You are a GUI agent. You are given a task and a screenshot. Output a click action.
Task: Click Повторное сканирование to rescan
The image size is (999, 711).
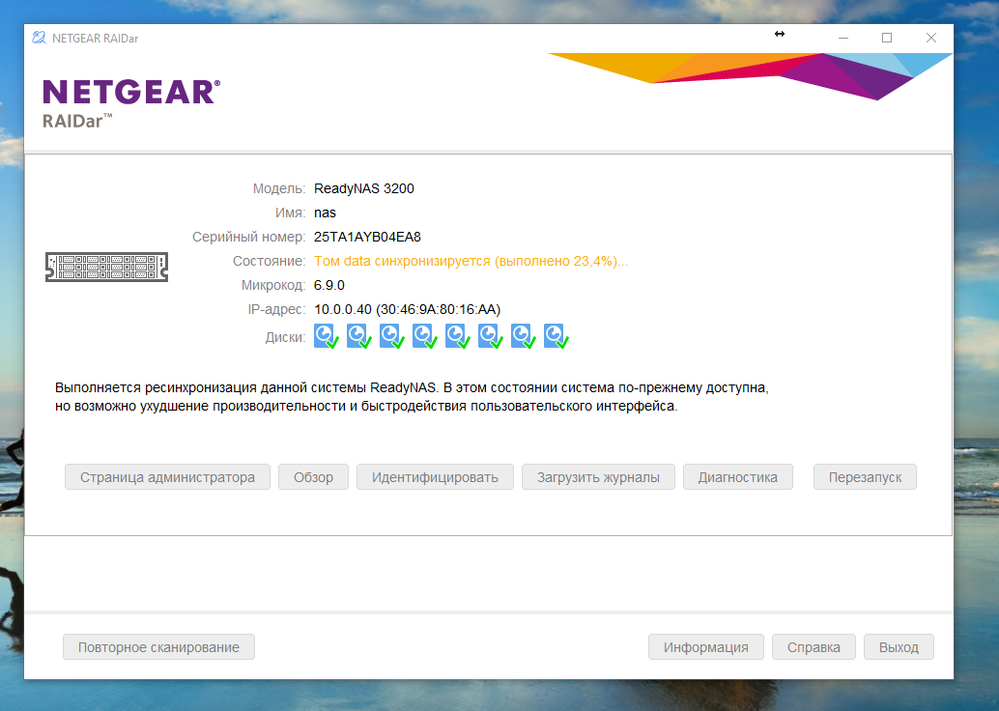coord(159,647)
